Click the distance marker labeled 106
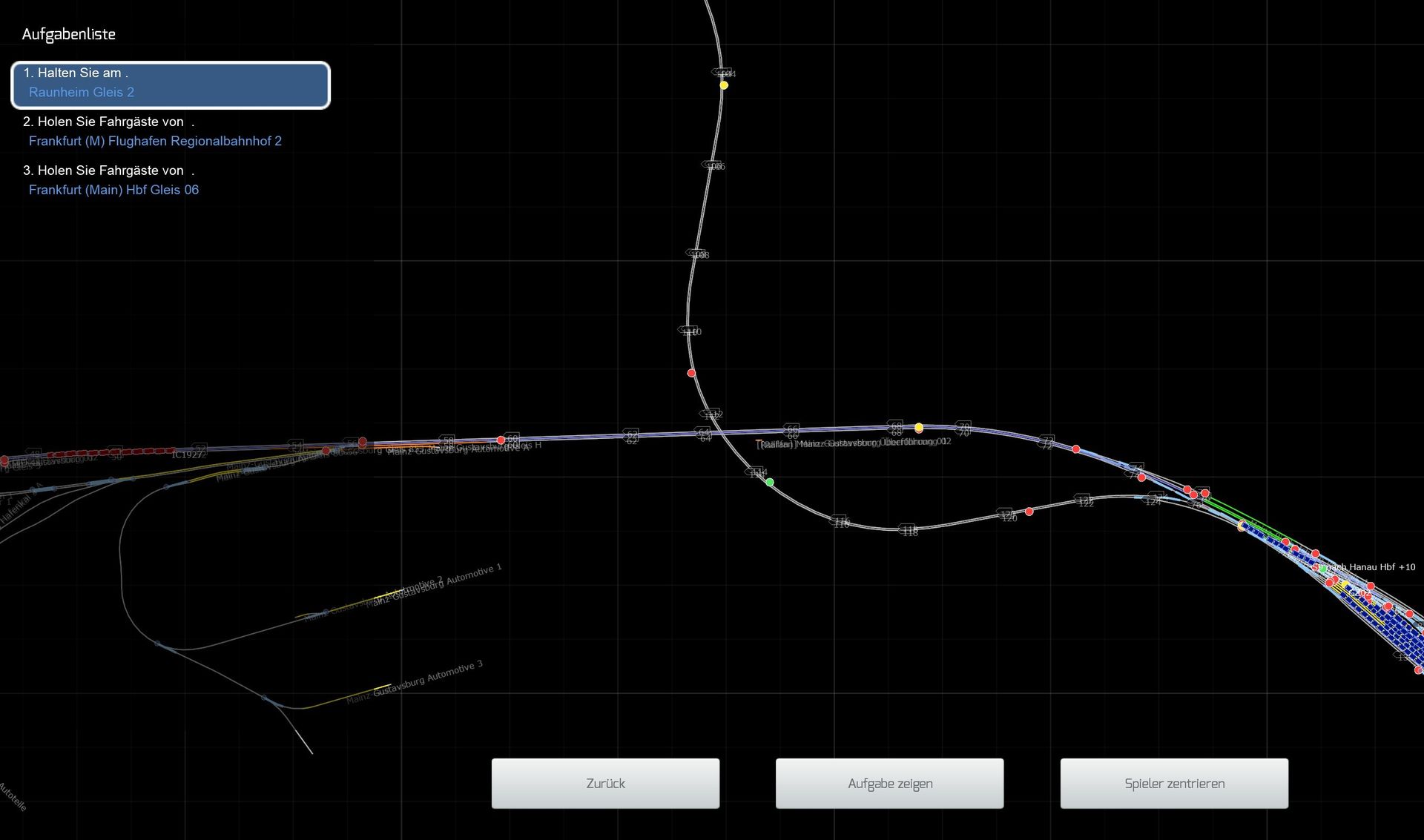This screenshot has height=840, width=1424. pyautogui.click(x=713, y=165)
